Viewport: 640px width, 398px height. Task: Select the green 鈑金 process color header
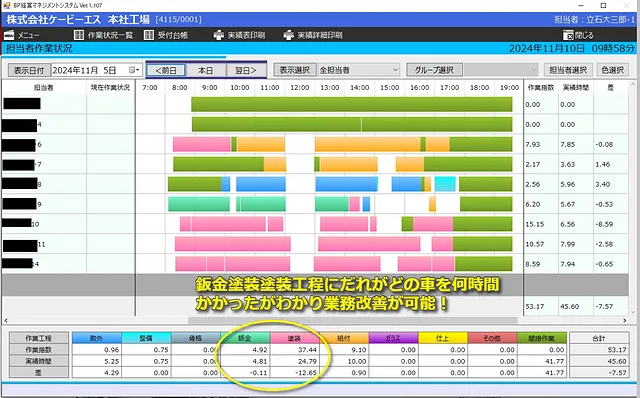click(245, 338)
